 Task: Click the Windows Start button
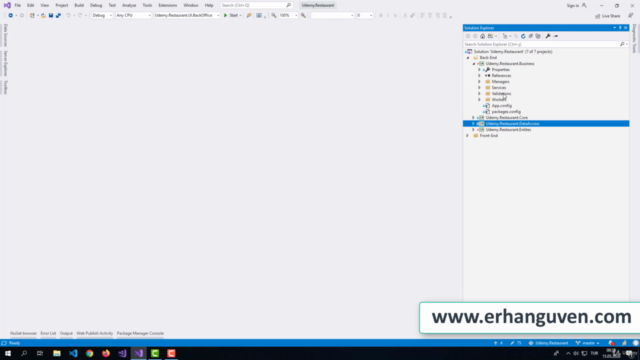click(8, 353)
